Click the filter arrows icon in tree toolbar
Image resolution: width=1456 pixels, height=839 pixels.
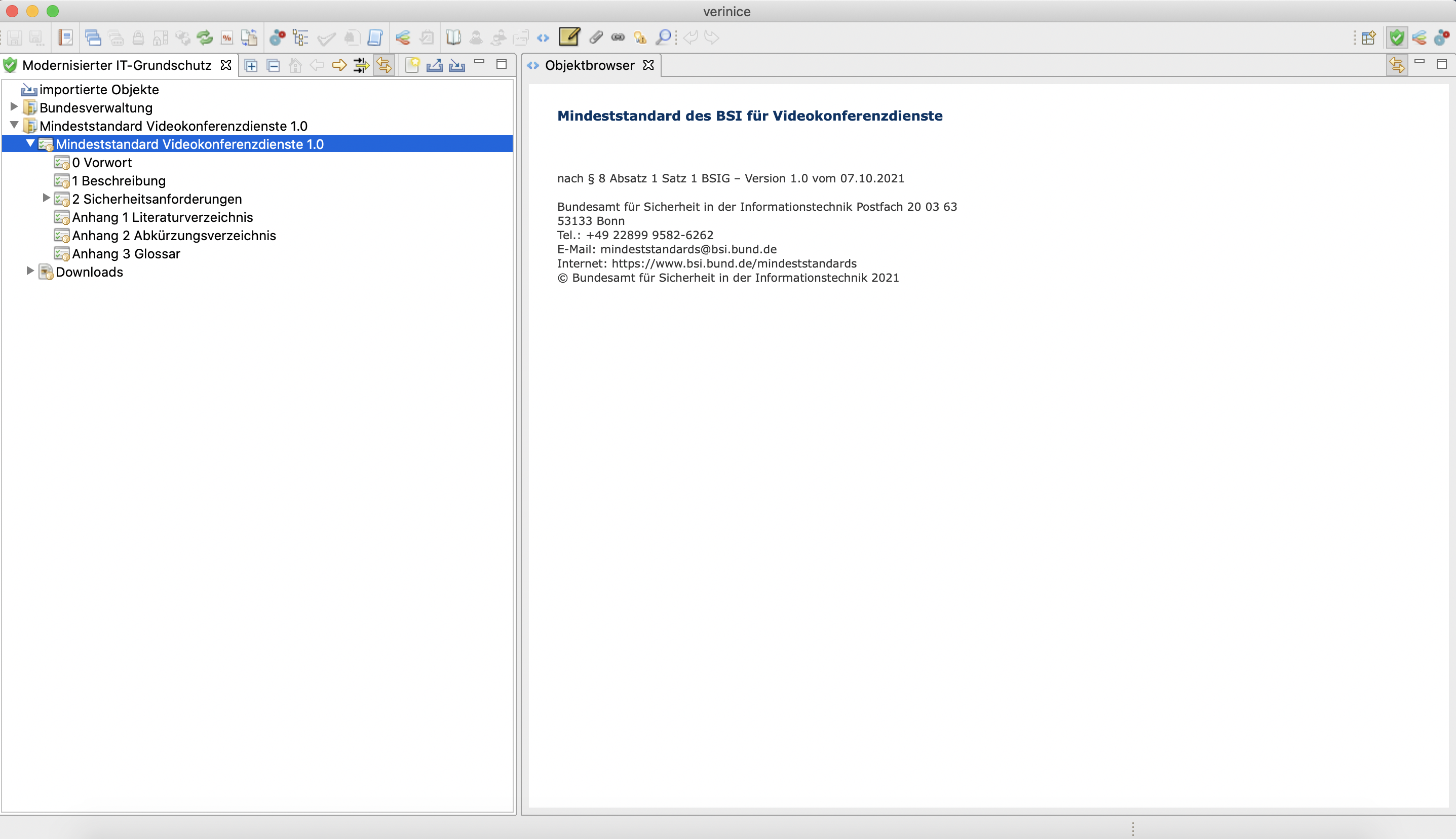point(361,65)
